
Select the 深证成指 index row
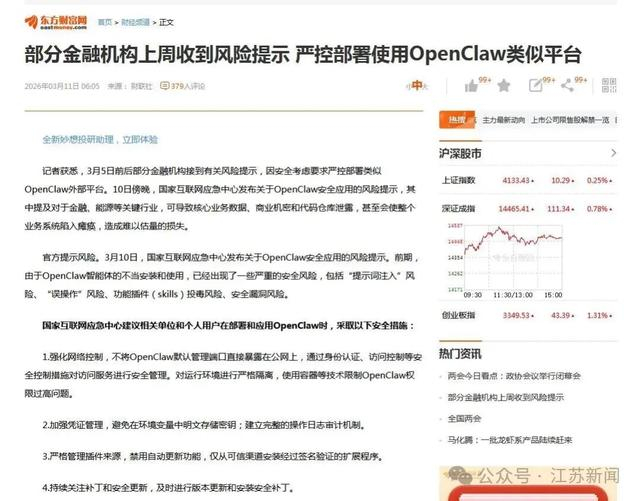[528, 209]
